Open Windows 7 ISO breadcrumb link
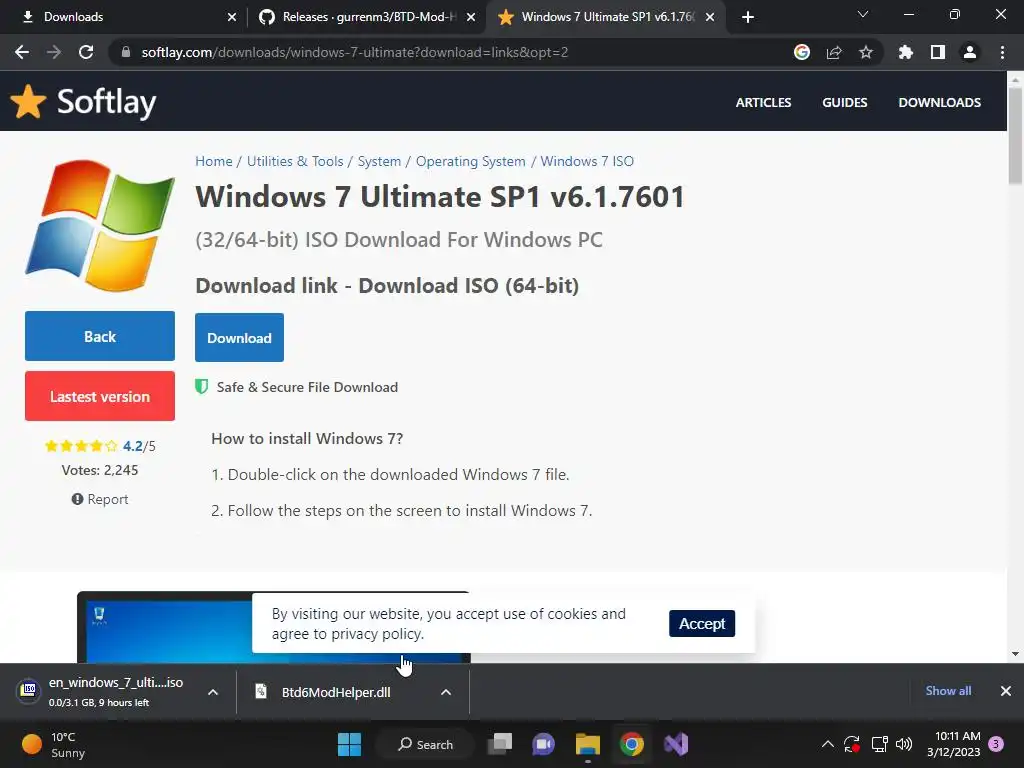1024x768 pixels. (x=587, y=161)
